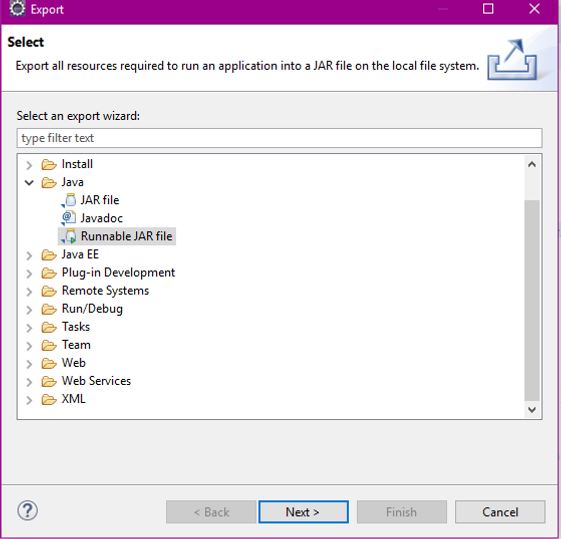The height and width of the screenshot is (539, 561).
Task: Select the Remote Systems label
Action: 105,290
